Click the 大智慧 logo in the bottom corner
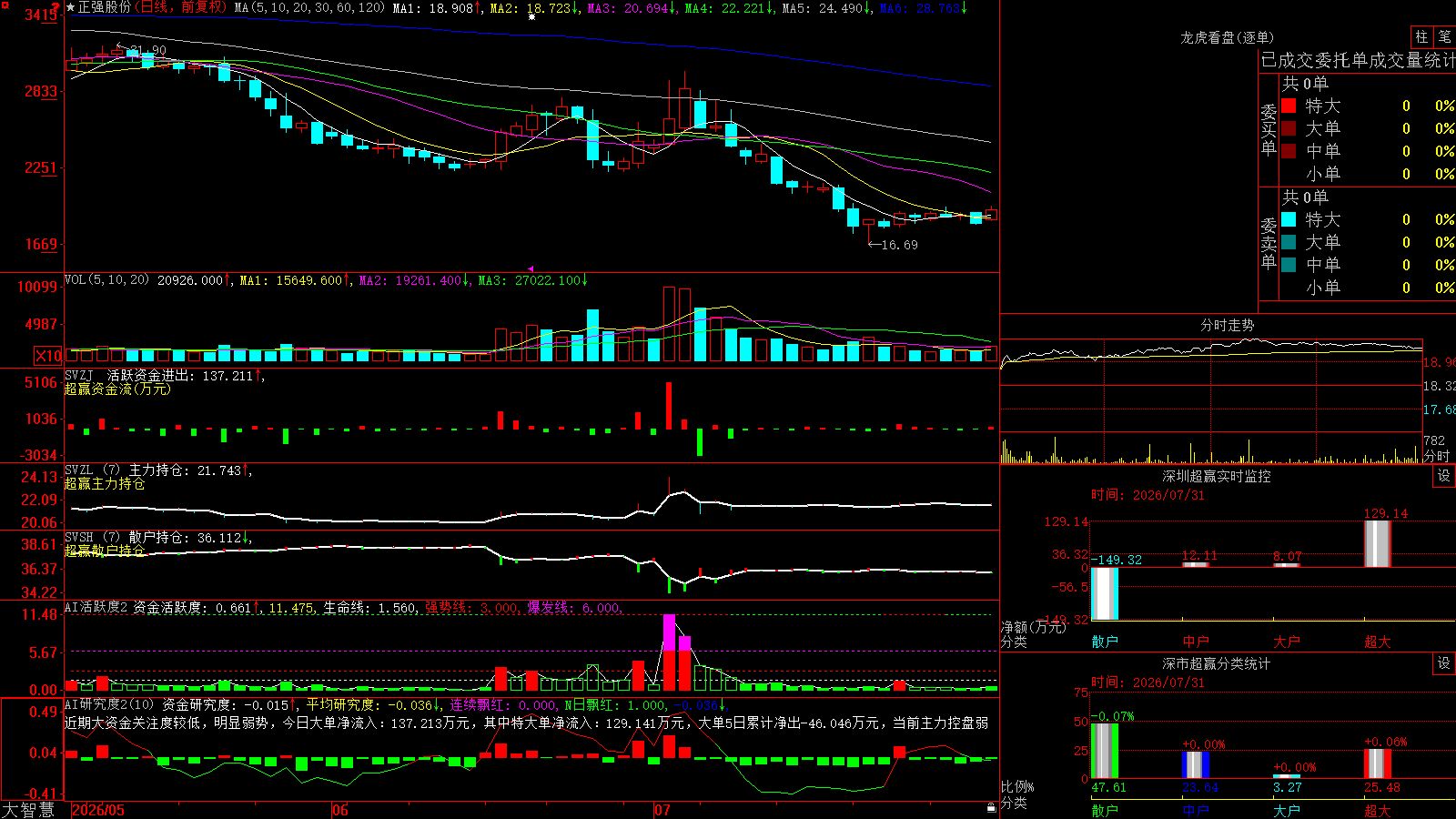 point(28,810)
